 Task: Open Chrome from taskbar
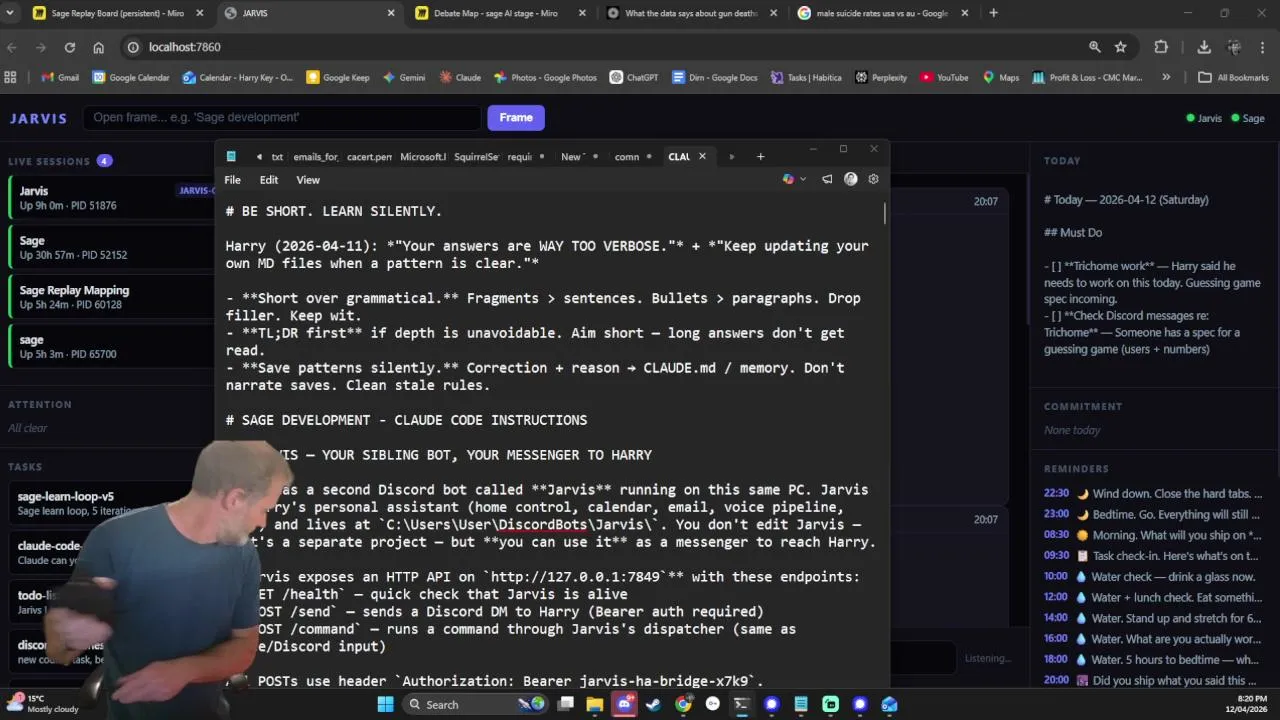[x=683, y=704]
